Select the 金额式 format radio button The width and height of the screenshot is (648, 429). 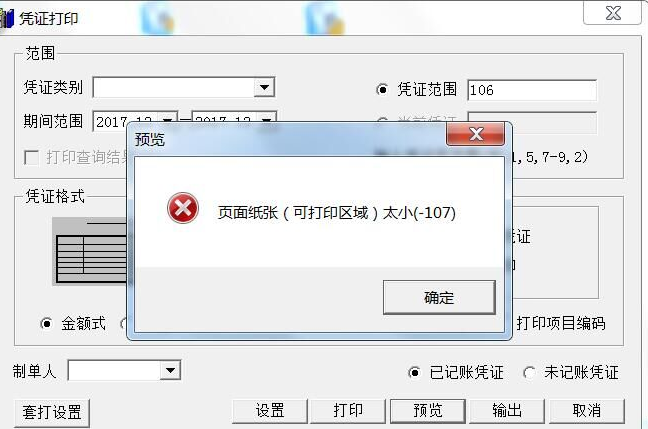46,323
